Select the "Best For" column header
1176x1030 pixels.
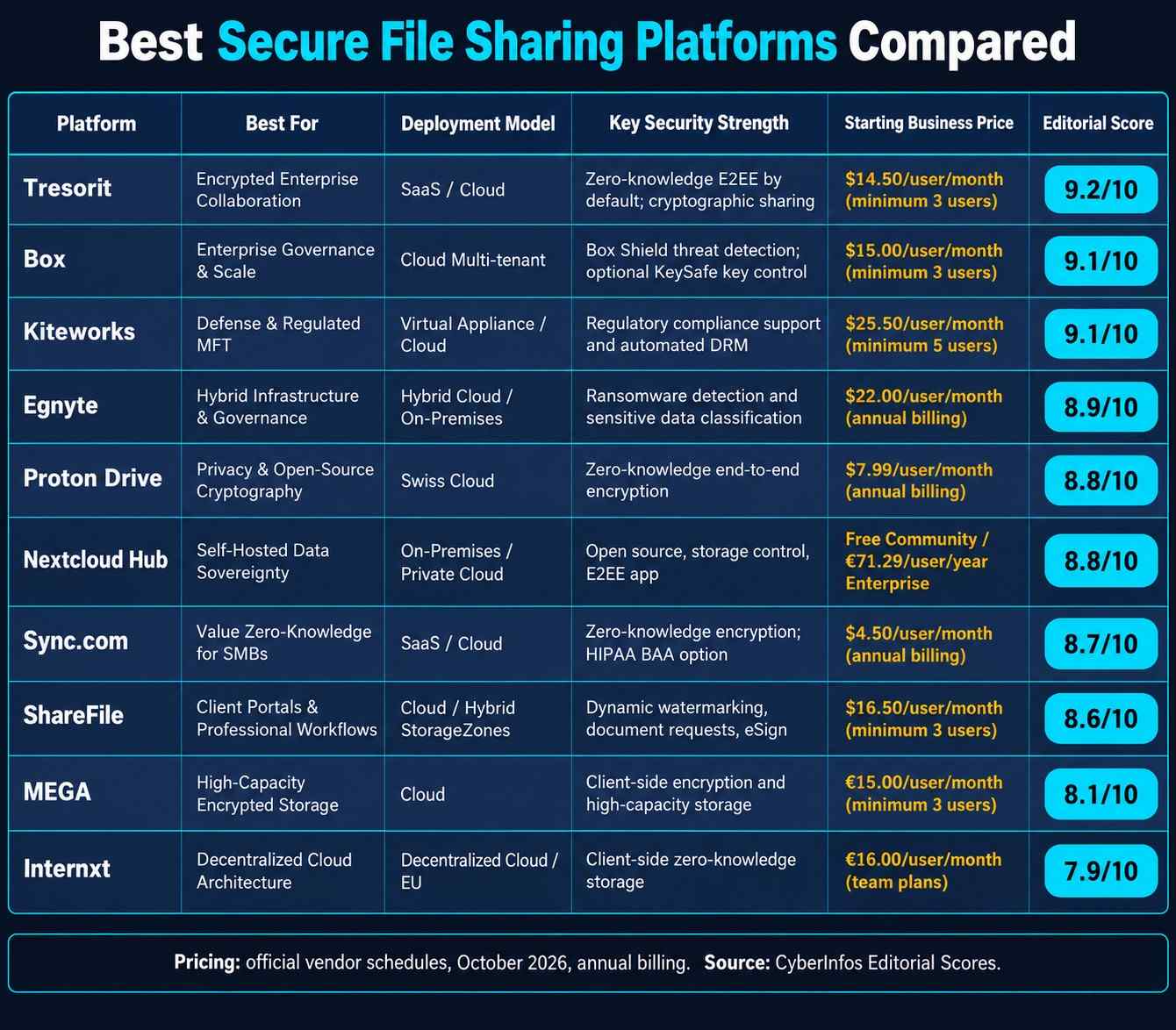(282, 124)
